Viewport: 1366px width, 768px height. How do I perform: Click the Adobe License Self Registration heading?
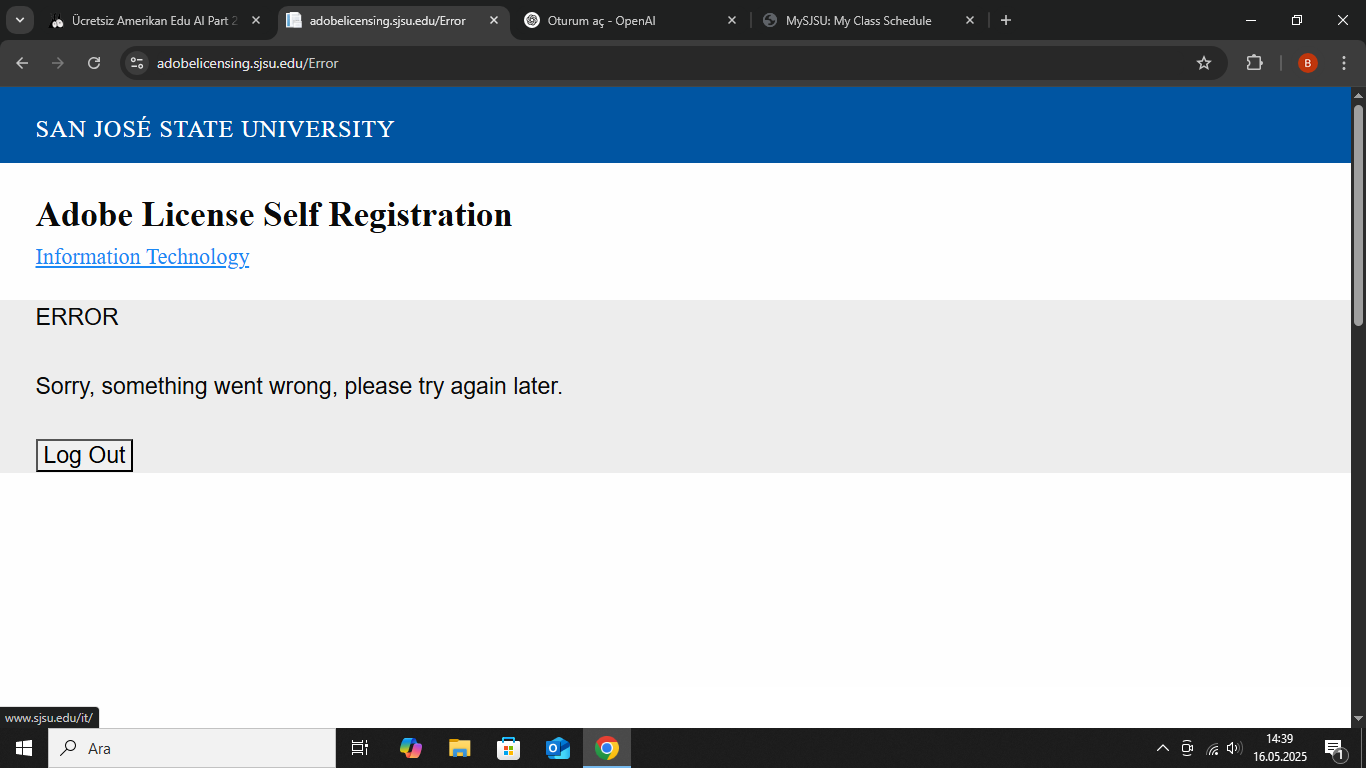pos(274,215)
